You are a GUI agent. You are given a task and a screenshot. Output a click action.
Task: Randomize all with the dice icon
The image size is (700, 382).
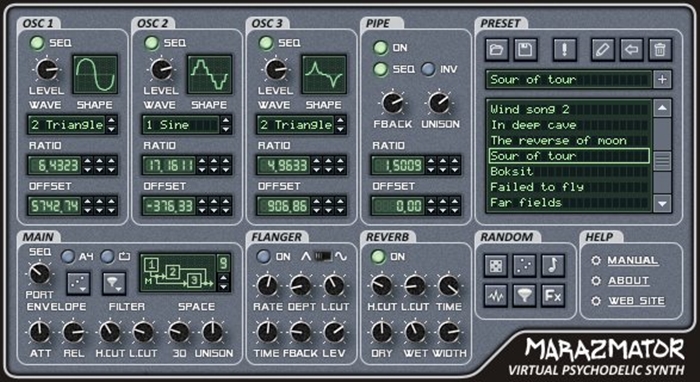click(x=496, y=266)
